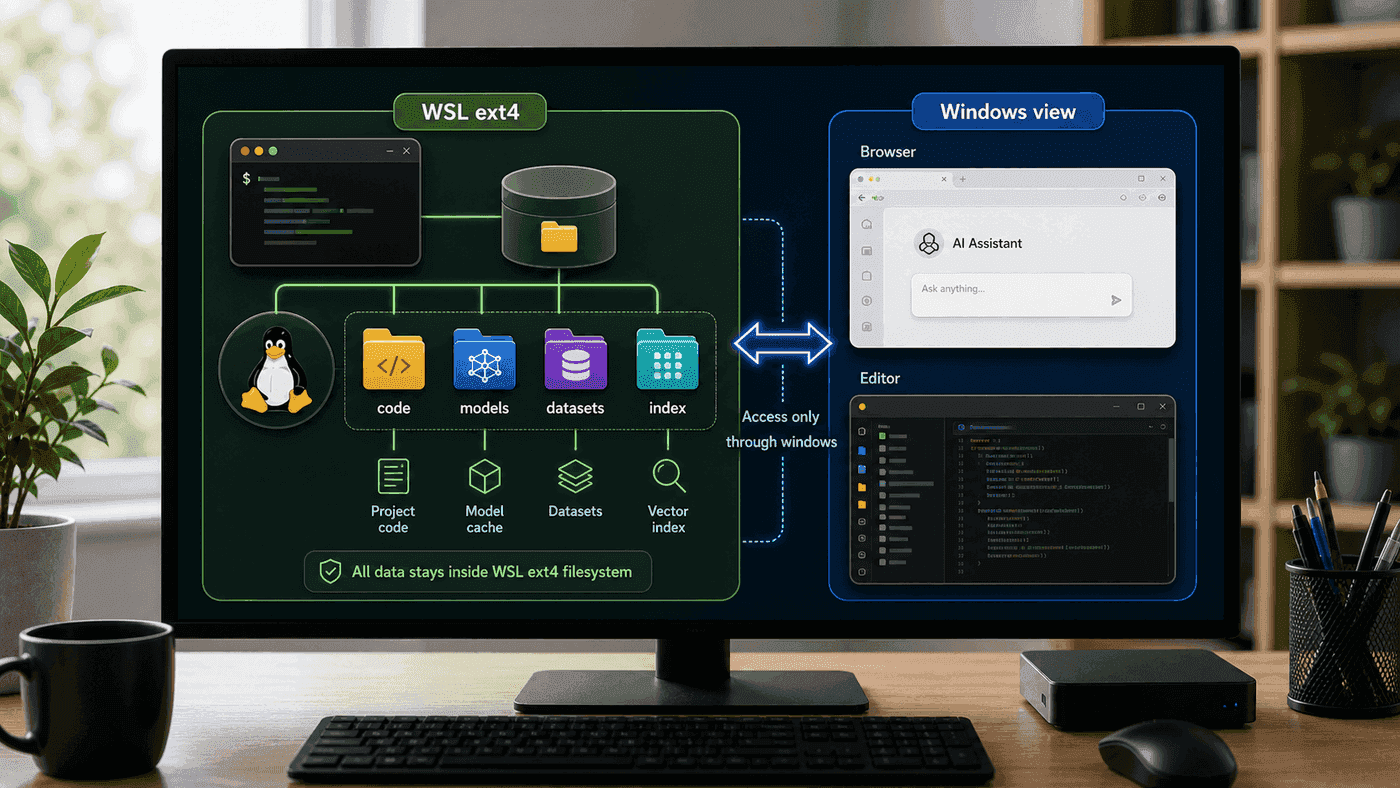Click the yellow dot on the terminal

(x=258, y=151)
